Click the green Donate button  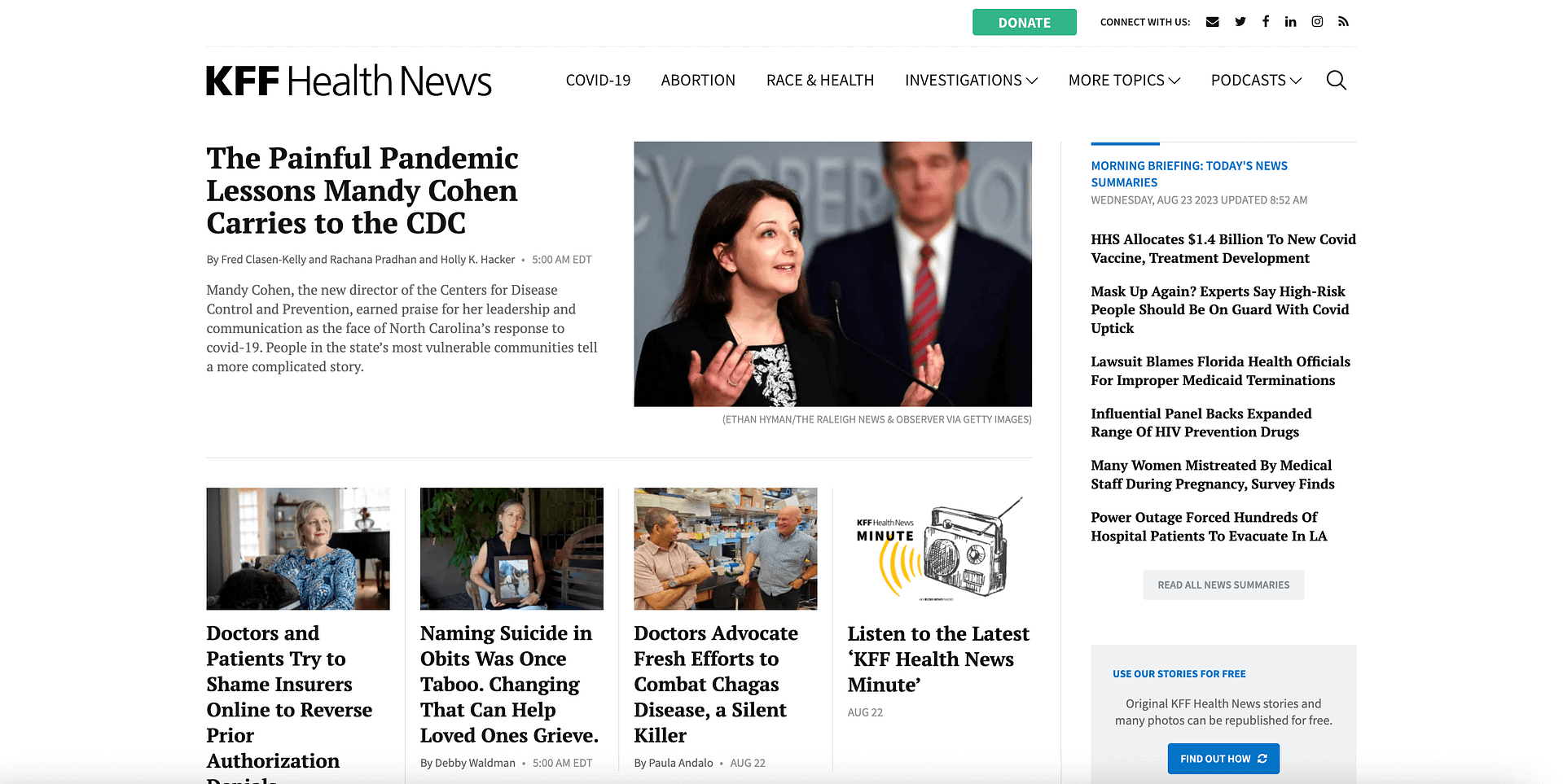click(1024, 22)
